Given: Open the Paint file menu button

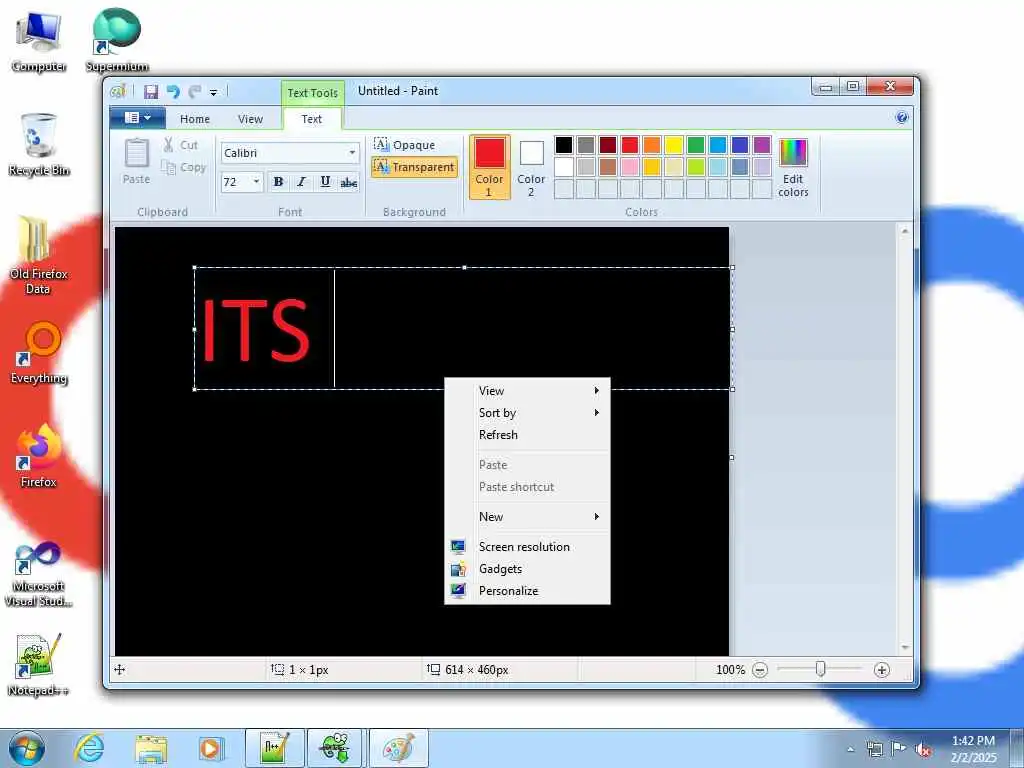Looking at the screenshot, I should pos(137,118).
